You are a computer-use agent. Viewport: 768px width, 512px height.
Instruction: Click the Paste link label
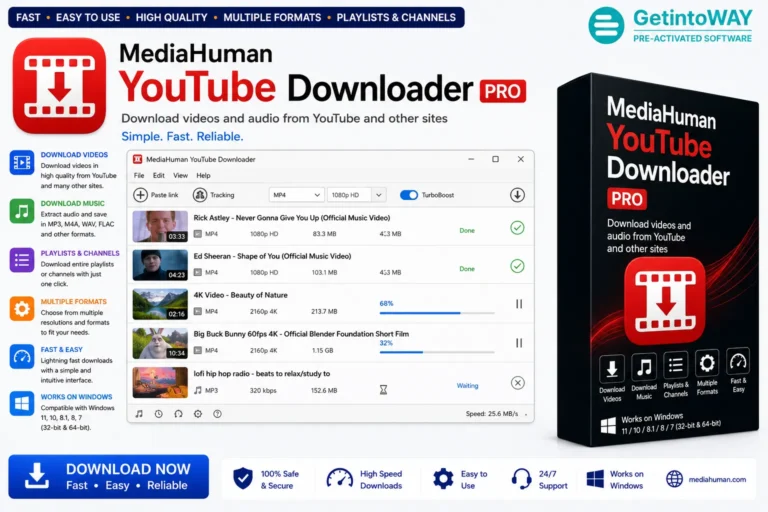[165, 195]
